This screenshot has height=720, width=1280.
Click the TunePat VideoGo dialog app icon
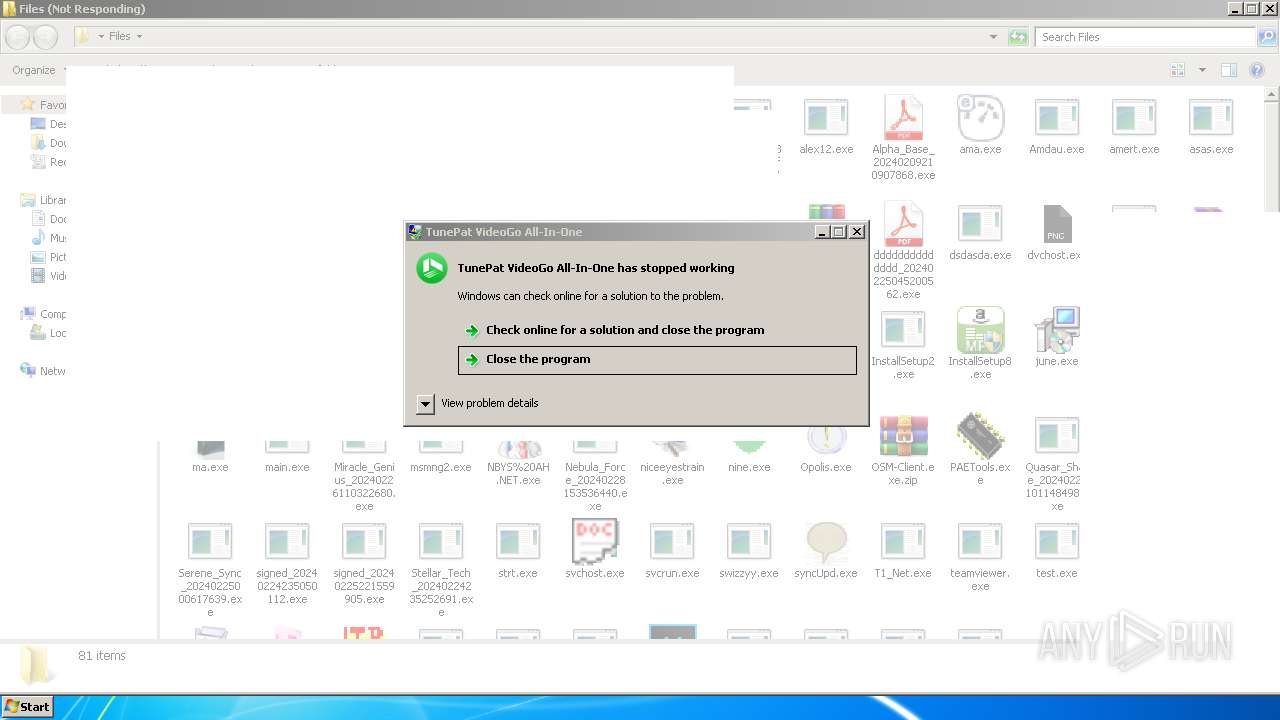tap(432, 268)
